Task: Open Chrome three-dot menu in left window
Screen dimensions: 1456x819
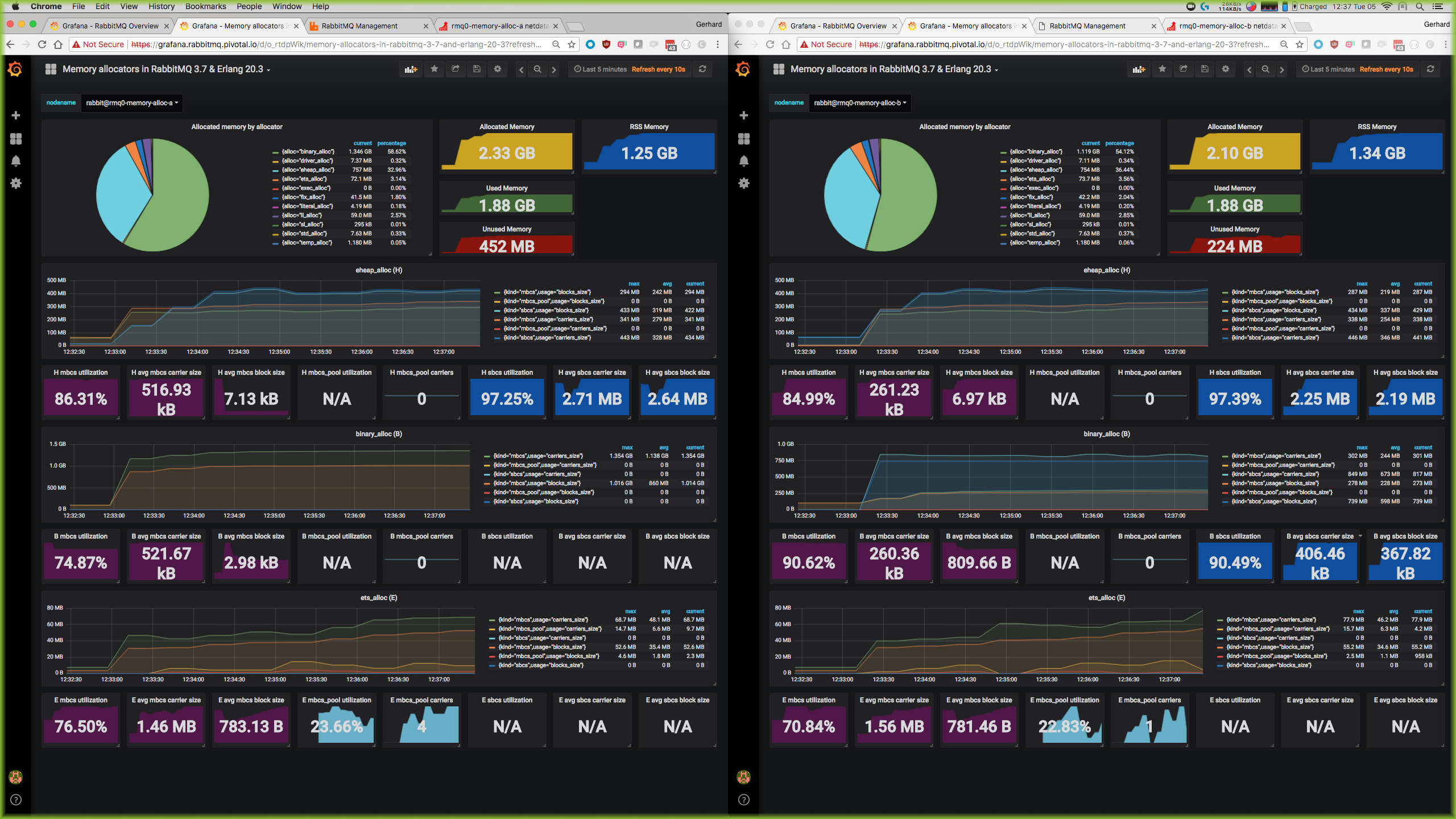Action: tap(718, 44)
